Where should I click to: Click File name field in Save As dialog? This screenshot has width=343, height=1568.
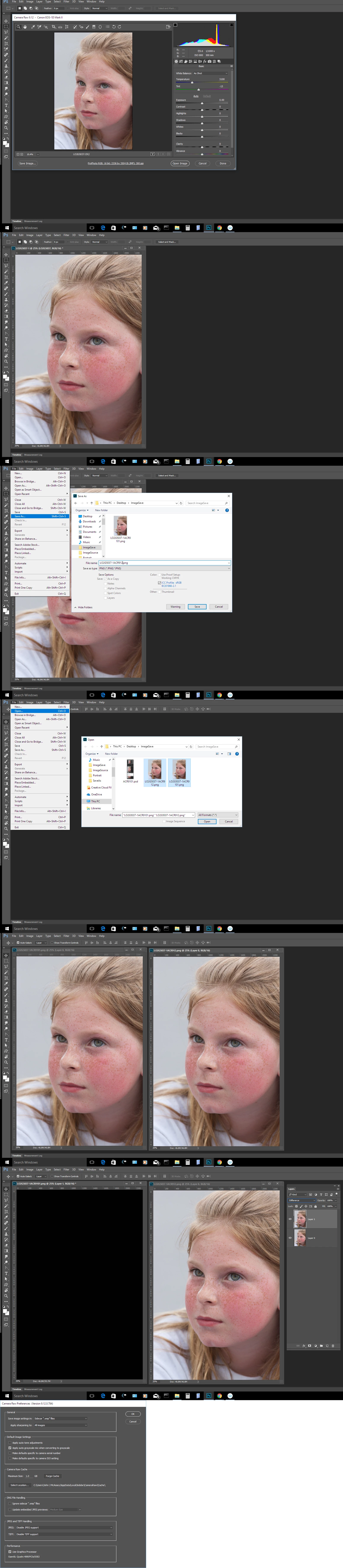(x=165, y=563)
